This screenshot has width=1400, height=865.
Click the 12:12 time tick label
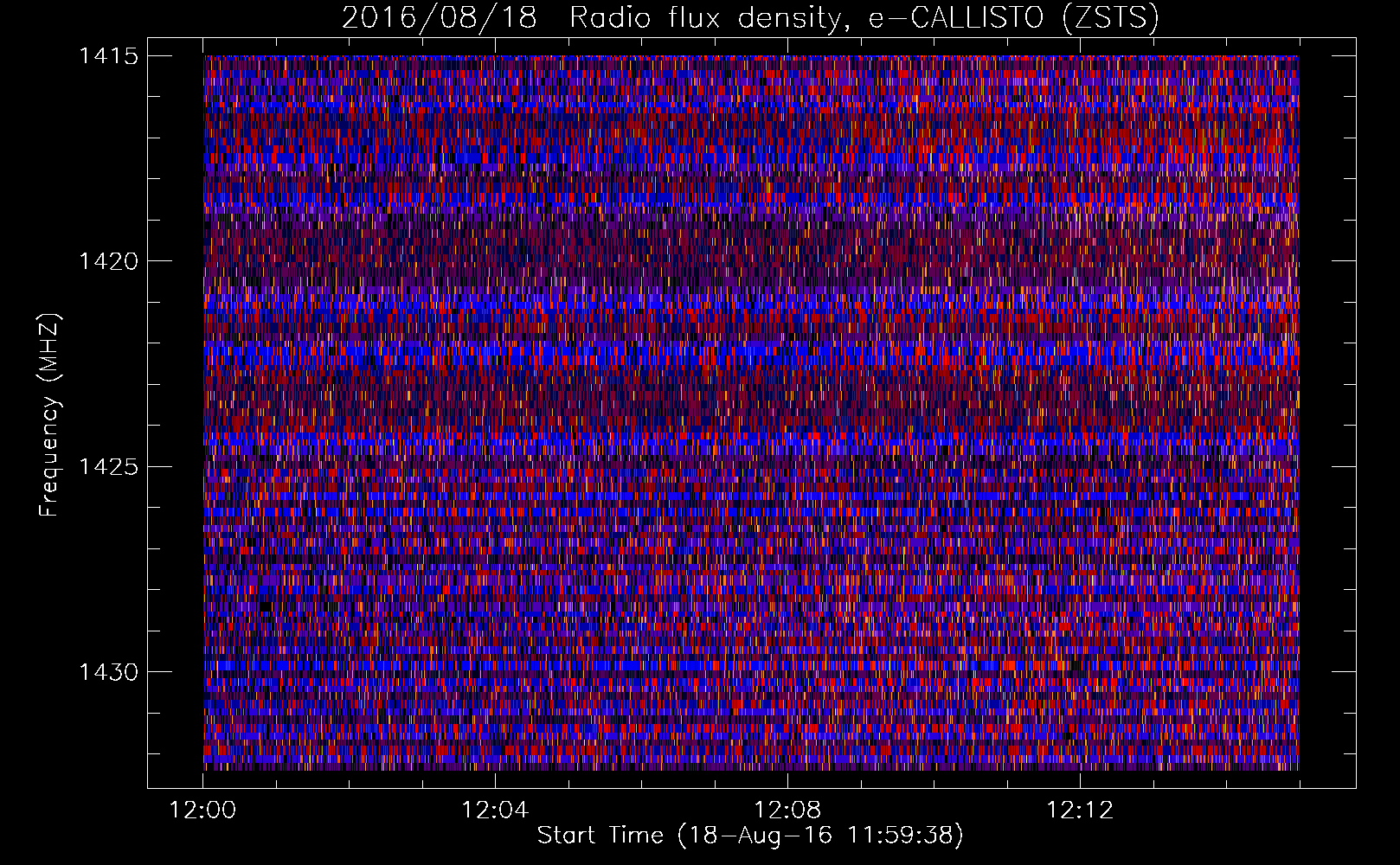(x=1080, y=811)
